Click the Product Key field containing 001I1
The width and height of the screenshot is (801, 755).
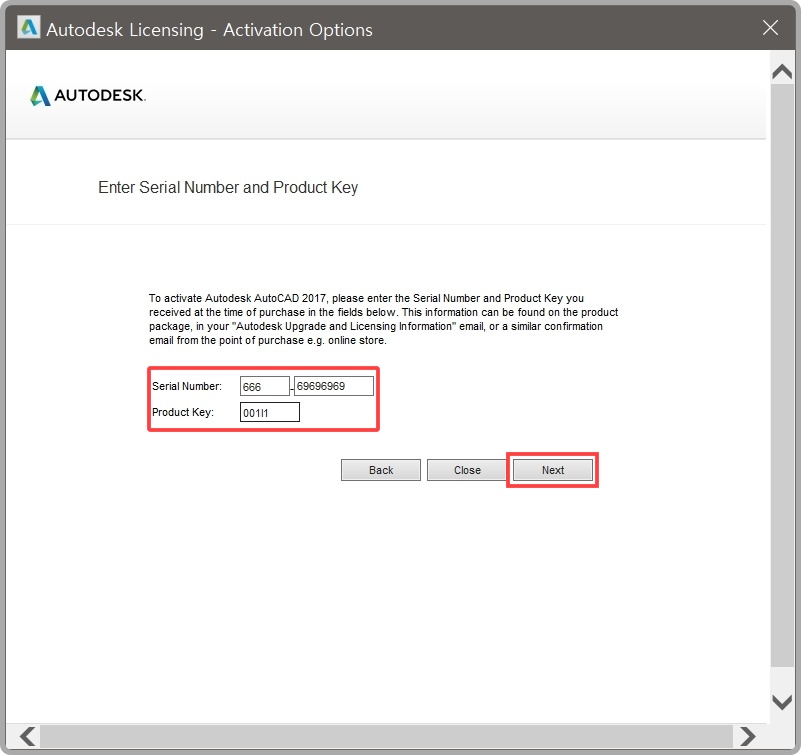click(x=270, y=412)
